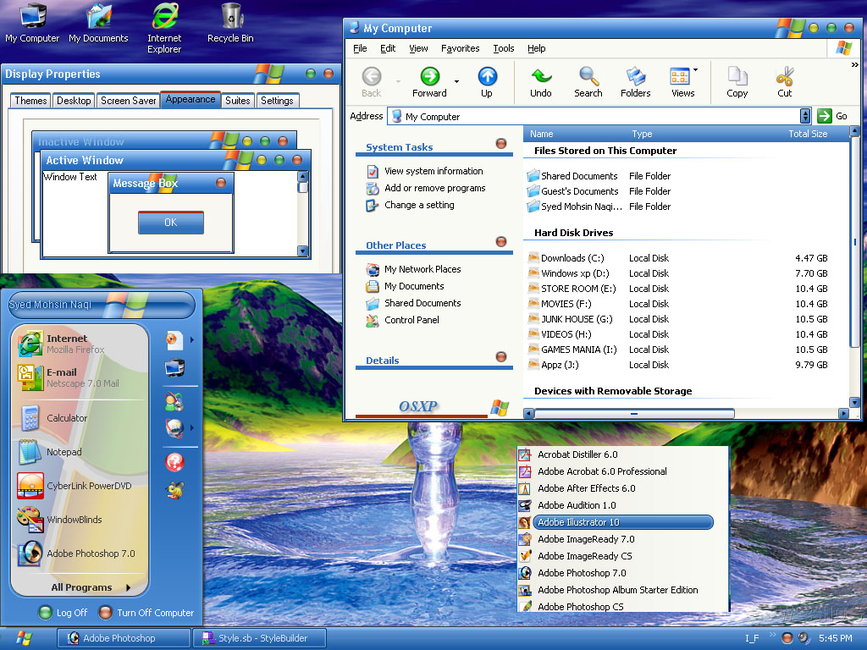867x650 pixels.
Task: Collapse the System Tasks panel
Action: pyautogui.click(x=502, y=144)
